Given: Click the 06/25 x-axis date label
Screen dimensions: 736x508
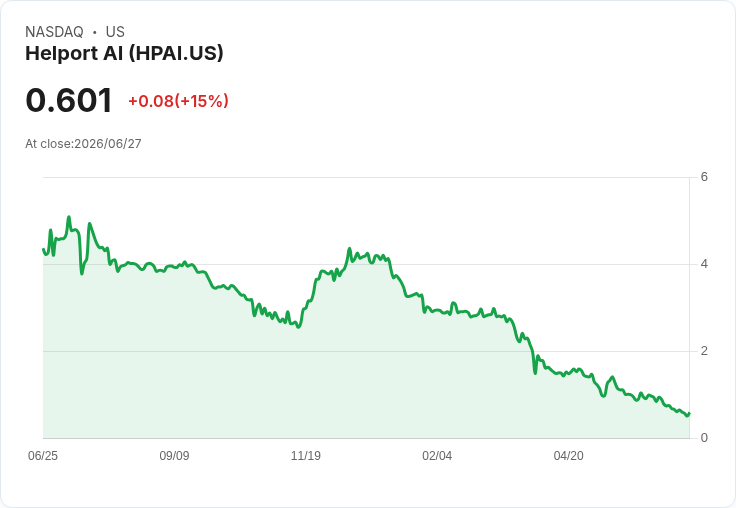Looking at the screenshot, I should click(43, 455).
